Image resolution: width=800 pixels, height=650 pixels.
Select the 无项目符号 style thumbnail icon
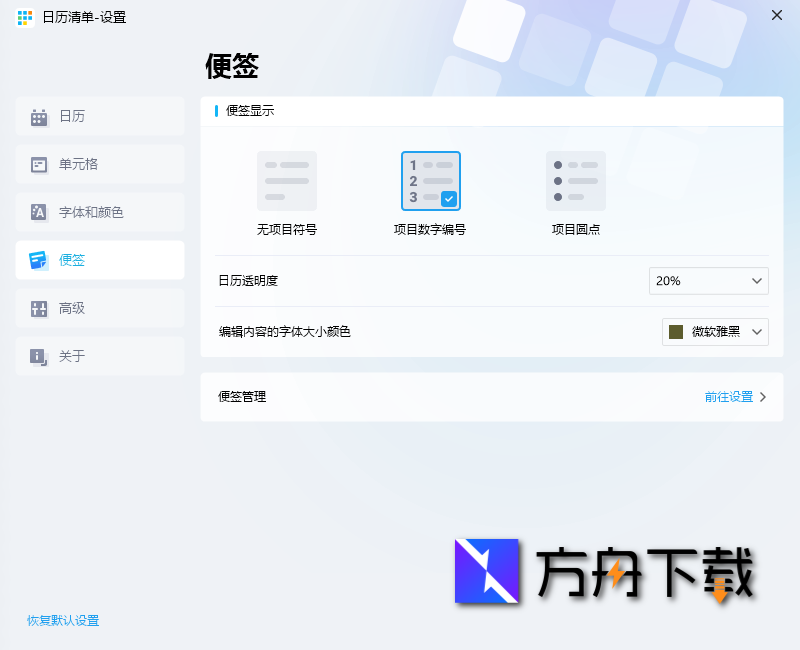pyautogui.click(x=287, y=181)
